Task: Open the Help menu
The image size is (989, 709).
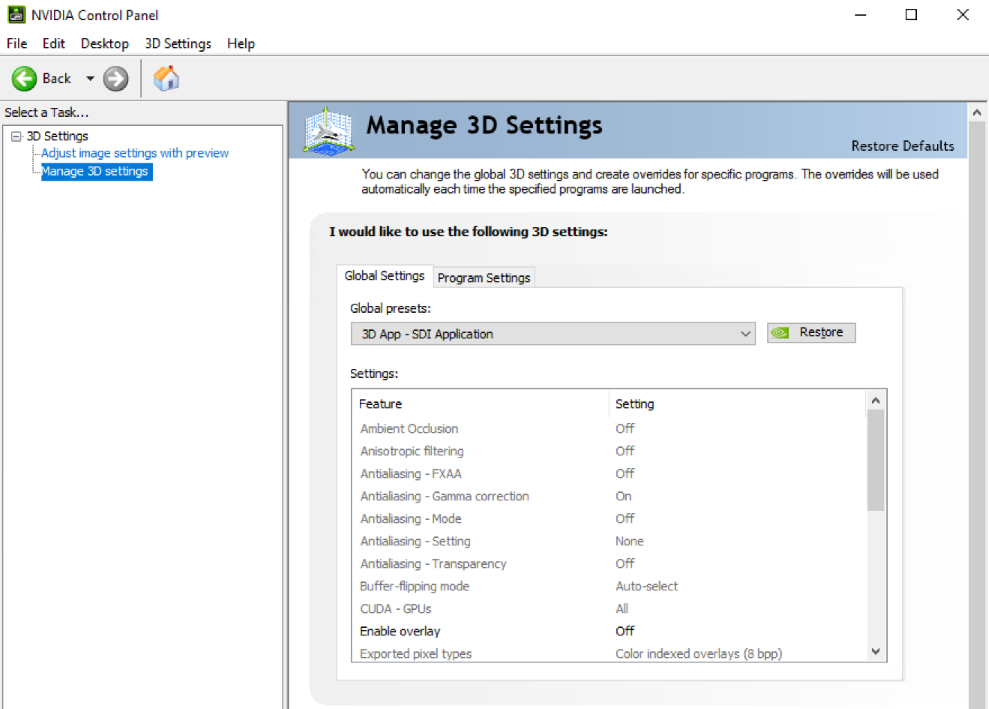Action: 241,44
